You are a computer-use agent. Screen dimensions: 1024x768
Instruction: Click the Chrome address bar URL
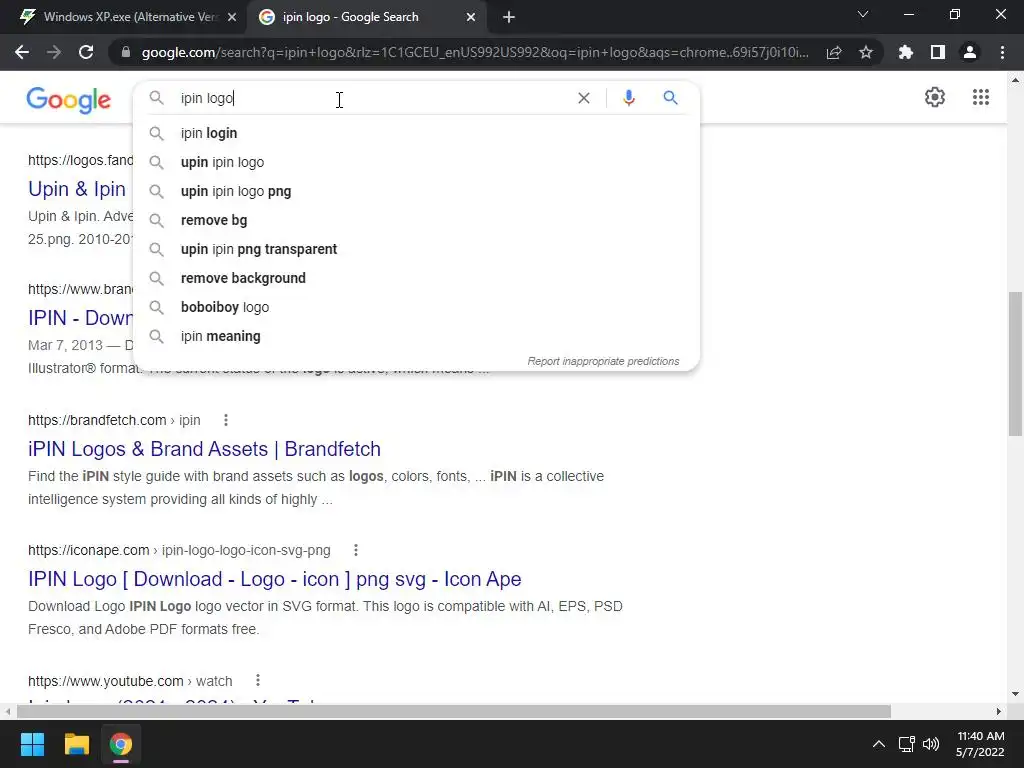[x=475, y=52]
